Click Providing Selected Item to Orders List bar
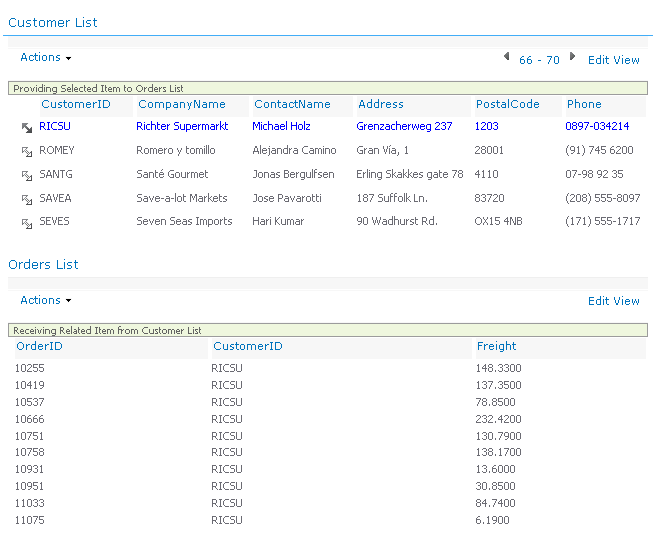The width and height of the screenshot is (659, 545). point(328,88)
